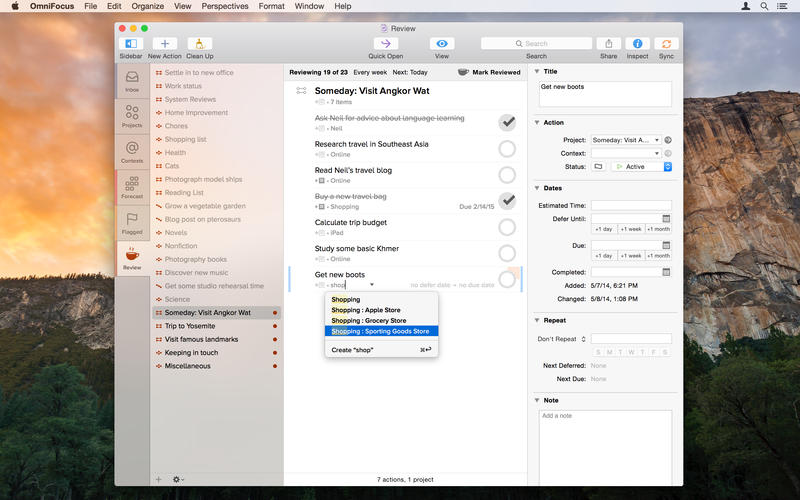The height and width of the screenshot is (500, 800).
Task: Open the Status Active dropdown
Action: pyautogui.click(x=641, y=167)
